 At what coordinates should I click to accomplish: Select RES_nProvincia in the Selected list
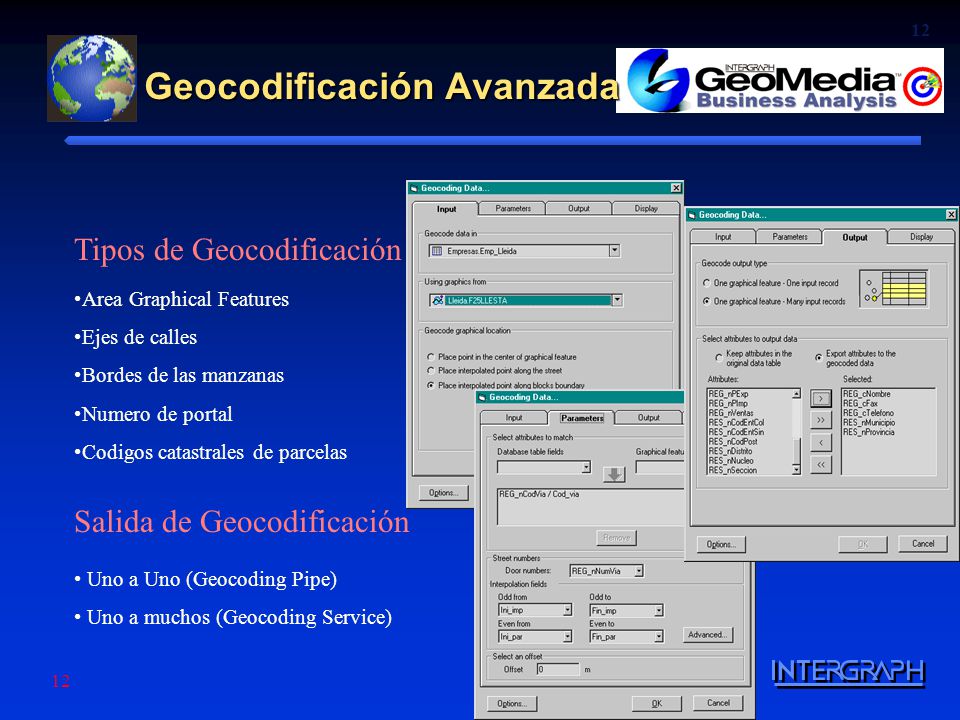click(868, 432)
